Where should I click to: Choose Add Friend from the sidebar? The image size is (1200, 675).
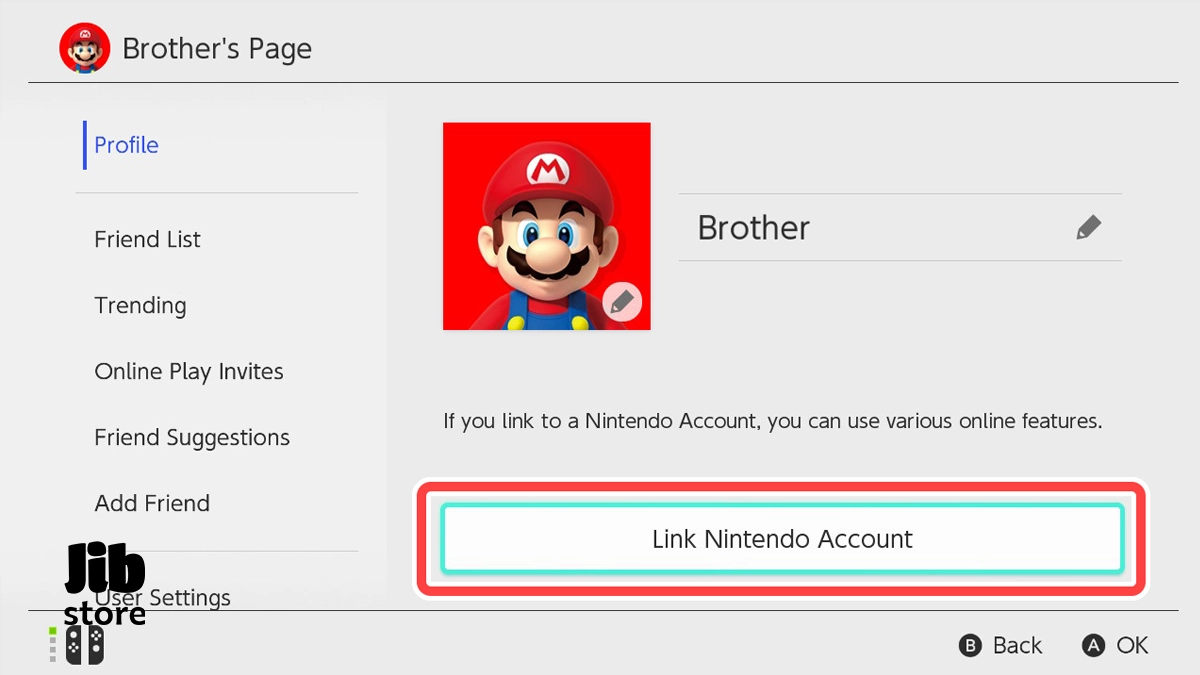tap(152, 504)
